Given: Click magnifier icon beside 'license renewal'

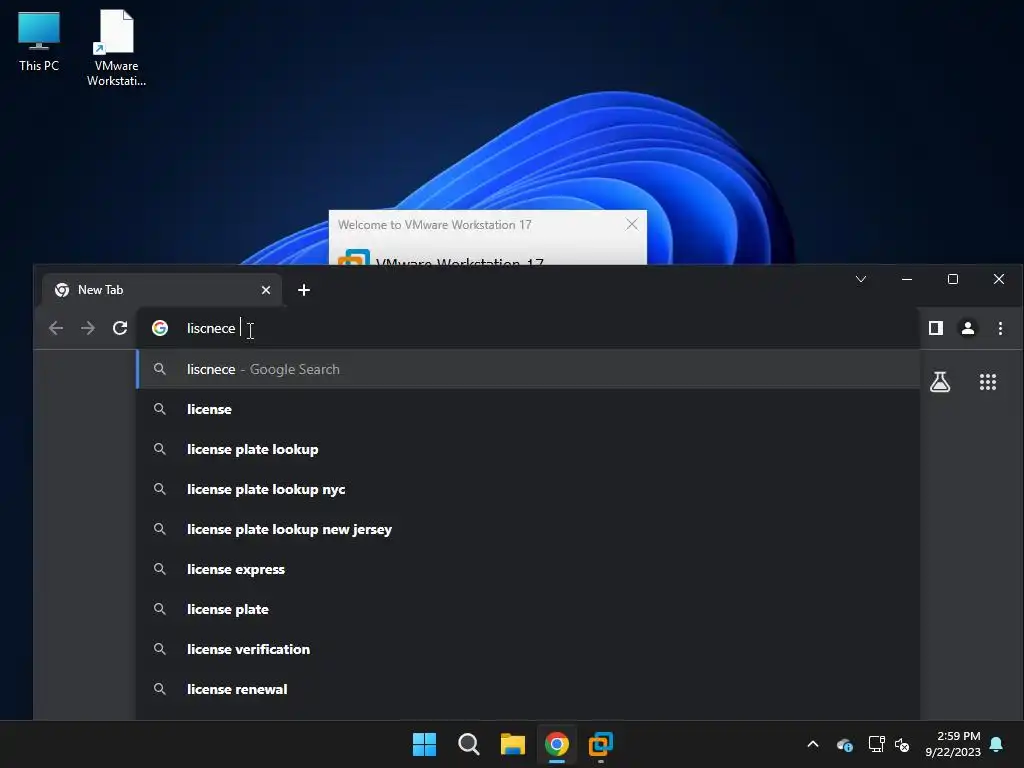Looking at the screenshot, I should click(159, 689).
